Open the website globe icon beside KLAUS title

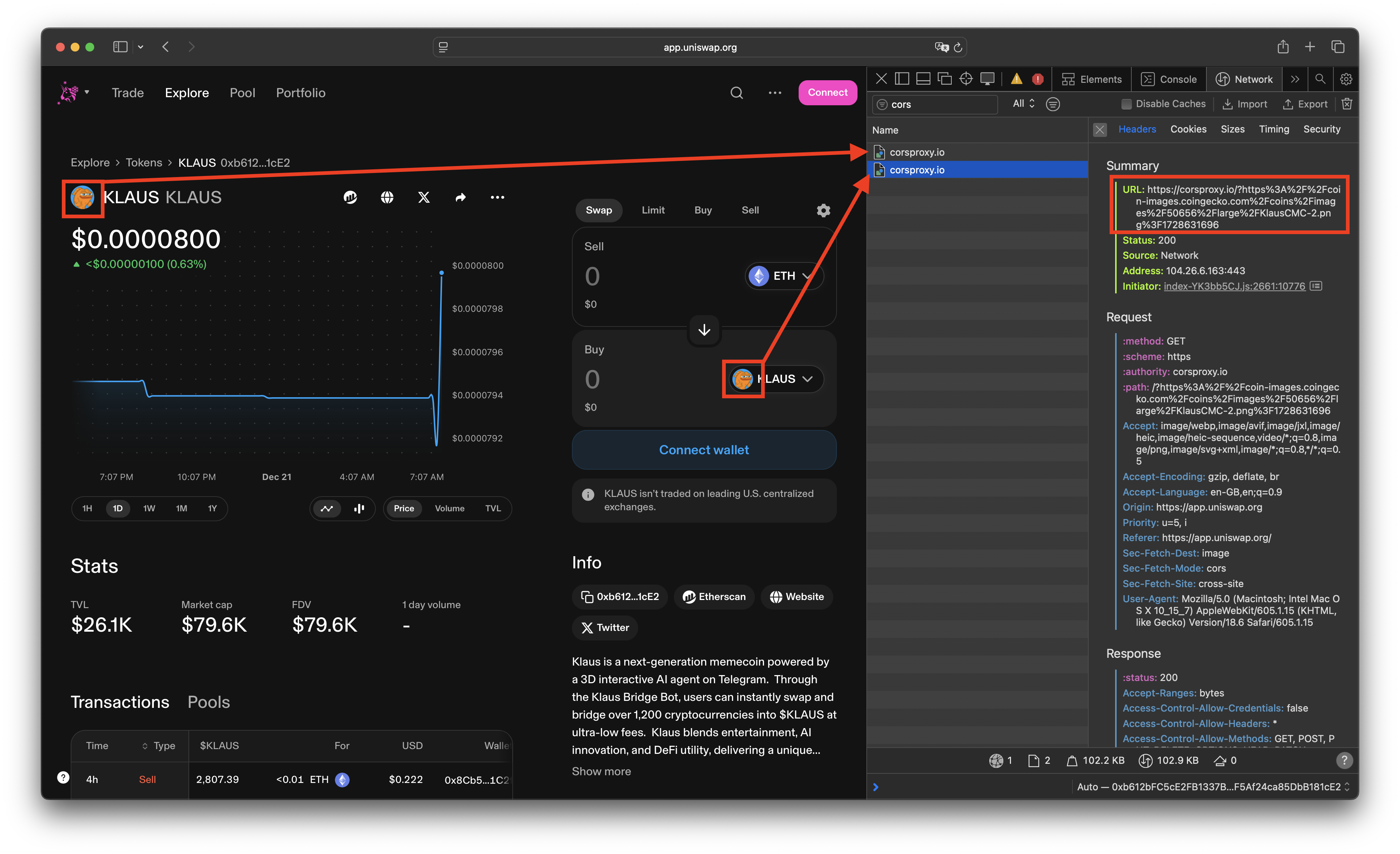(x=387, y=197)
